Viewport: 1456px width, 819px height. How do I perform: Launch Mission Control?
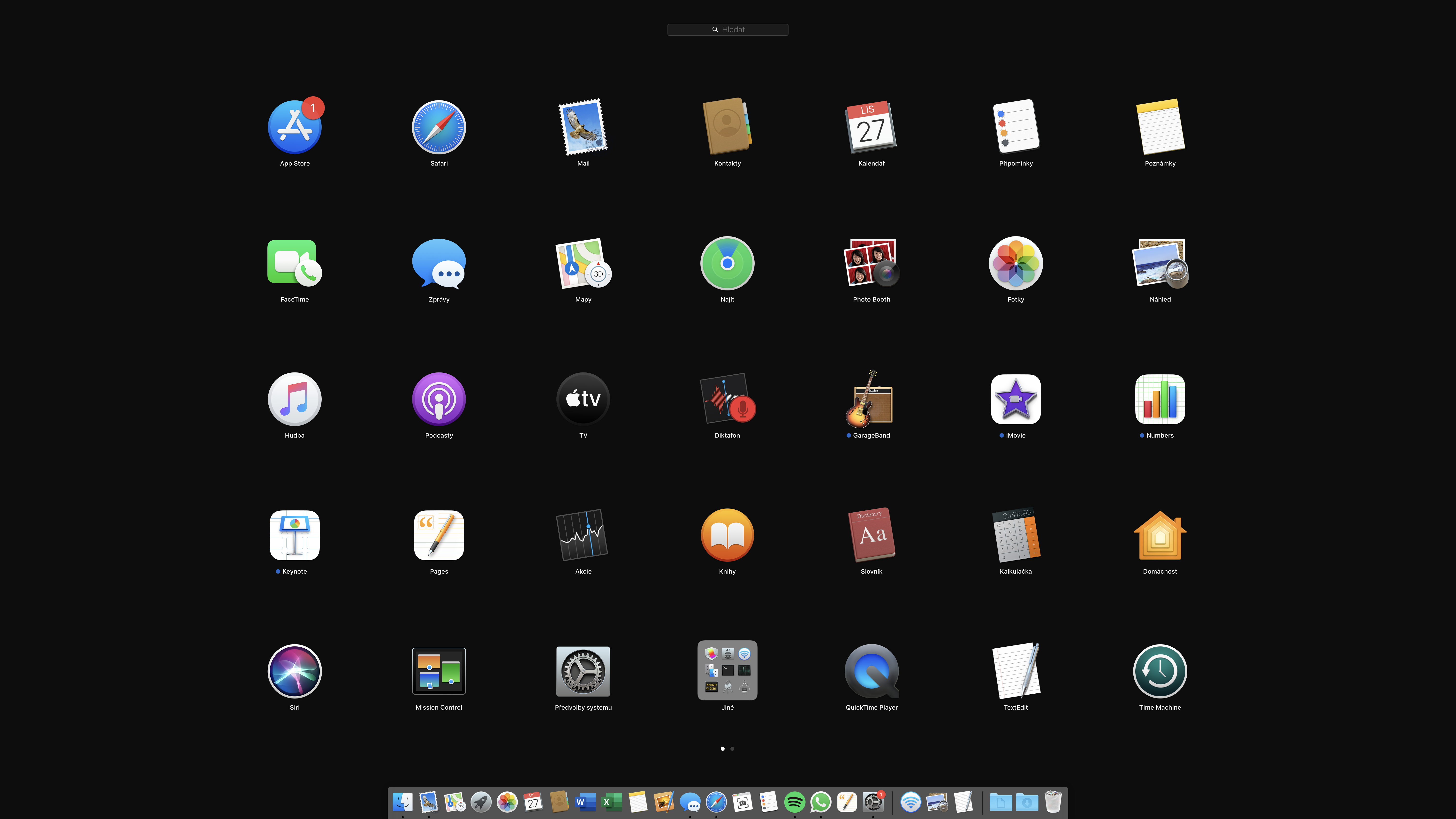click(x=439, y=671)
